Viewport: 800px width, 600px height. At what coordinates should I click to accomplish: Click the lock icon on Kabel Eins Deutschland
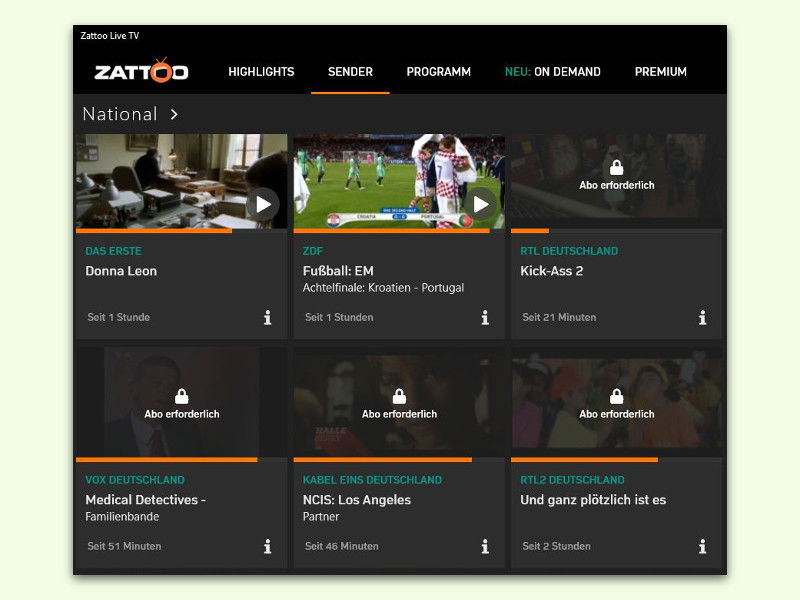click(399, 396)
